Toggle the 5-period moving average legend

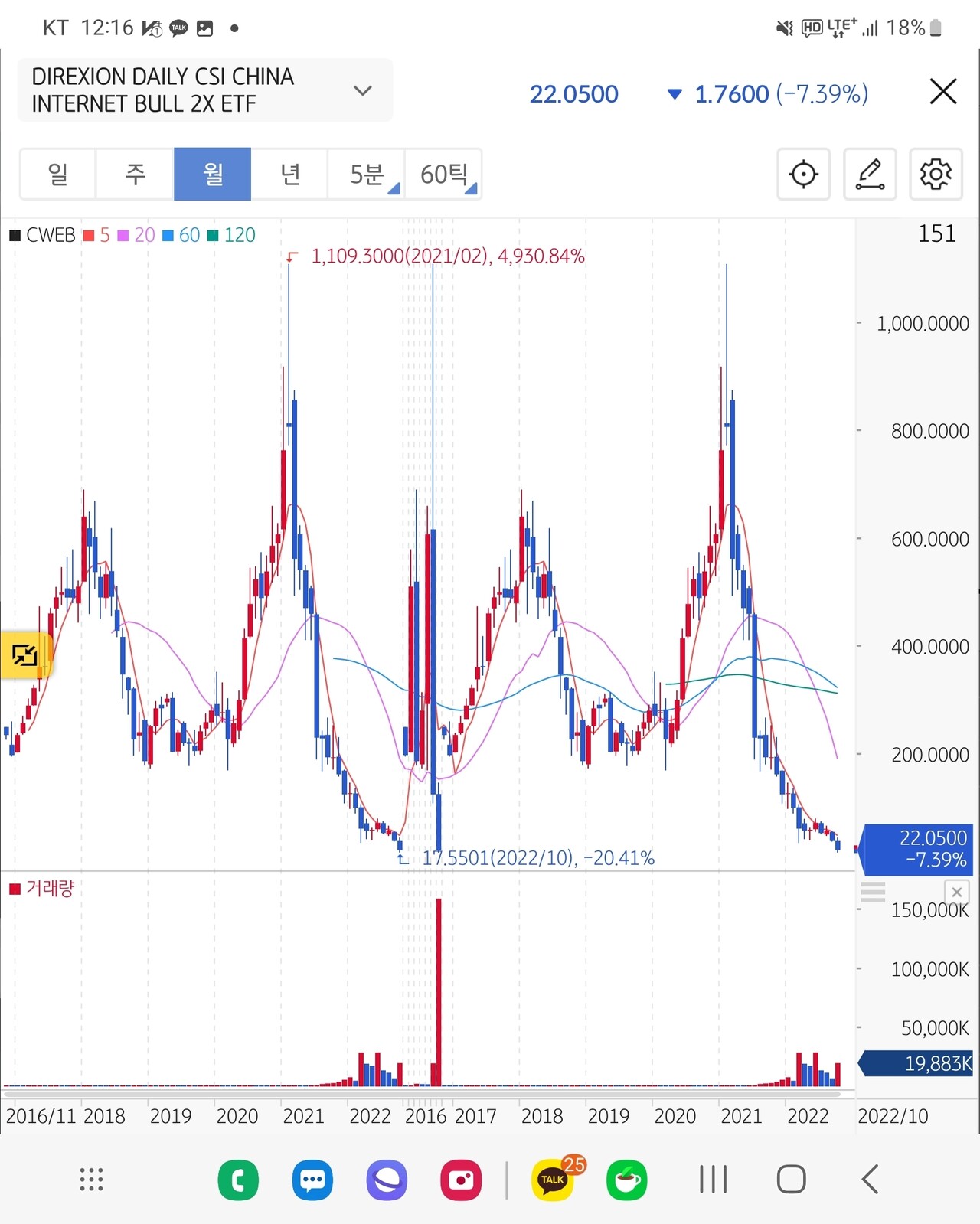(x=97, y=235)
